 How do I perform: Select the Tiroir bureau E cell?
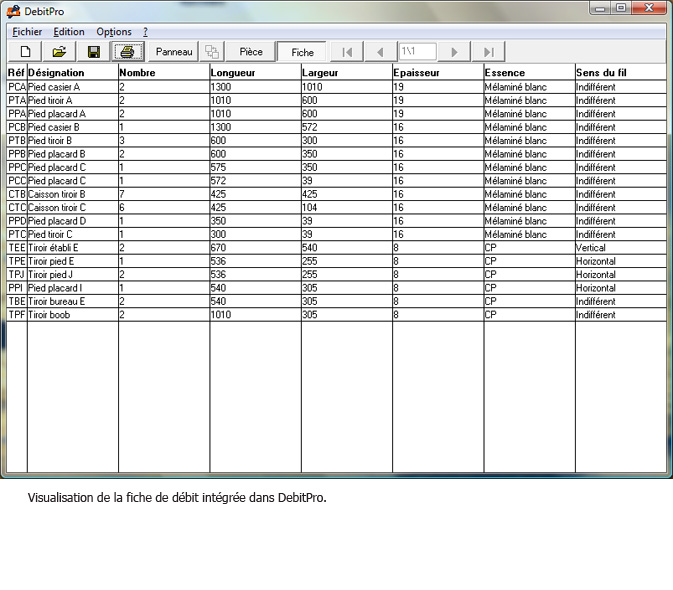point(73,301)
